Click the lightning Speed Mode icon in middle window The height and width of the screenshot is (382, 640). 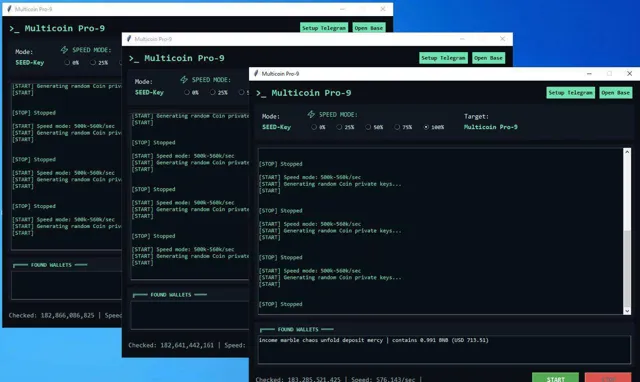pyautogui.click(x=184, y=79)
